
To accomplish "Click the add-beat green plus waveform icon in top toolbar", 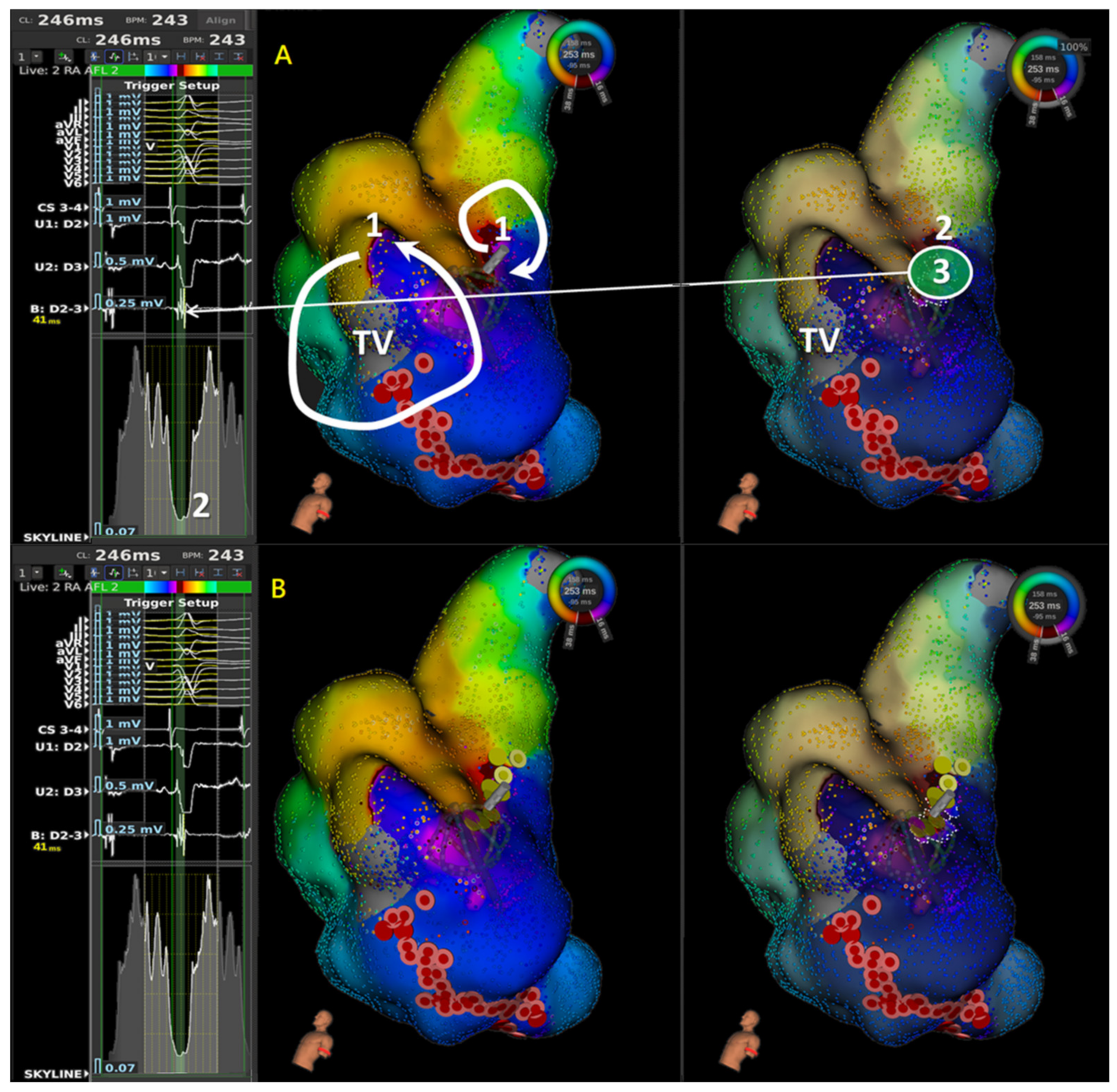I will click(64, 57).
